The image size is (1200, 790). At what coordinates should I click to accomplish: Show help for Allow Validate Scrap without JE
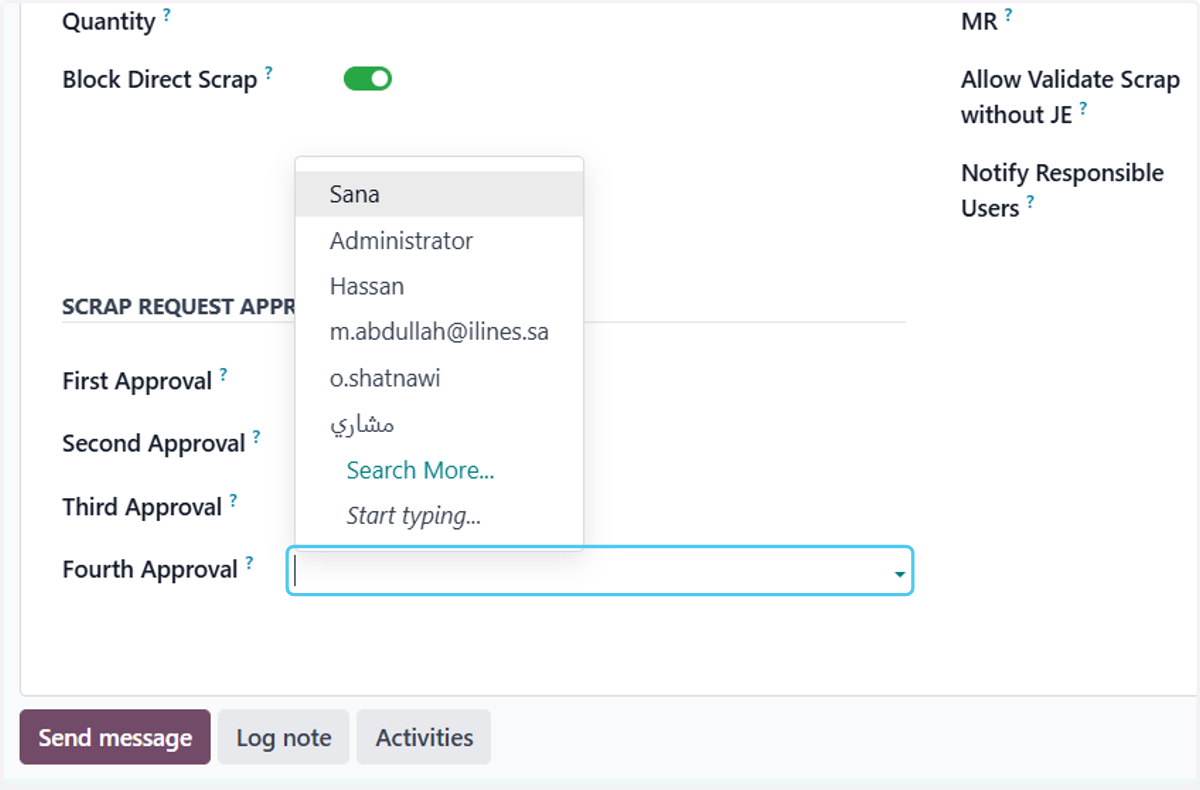click(1083, 109)
